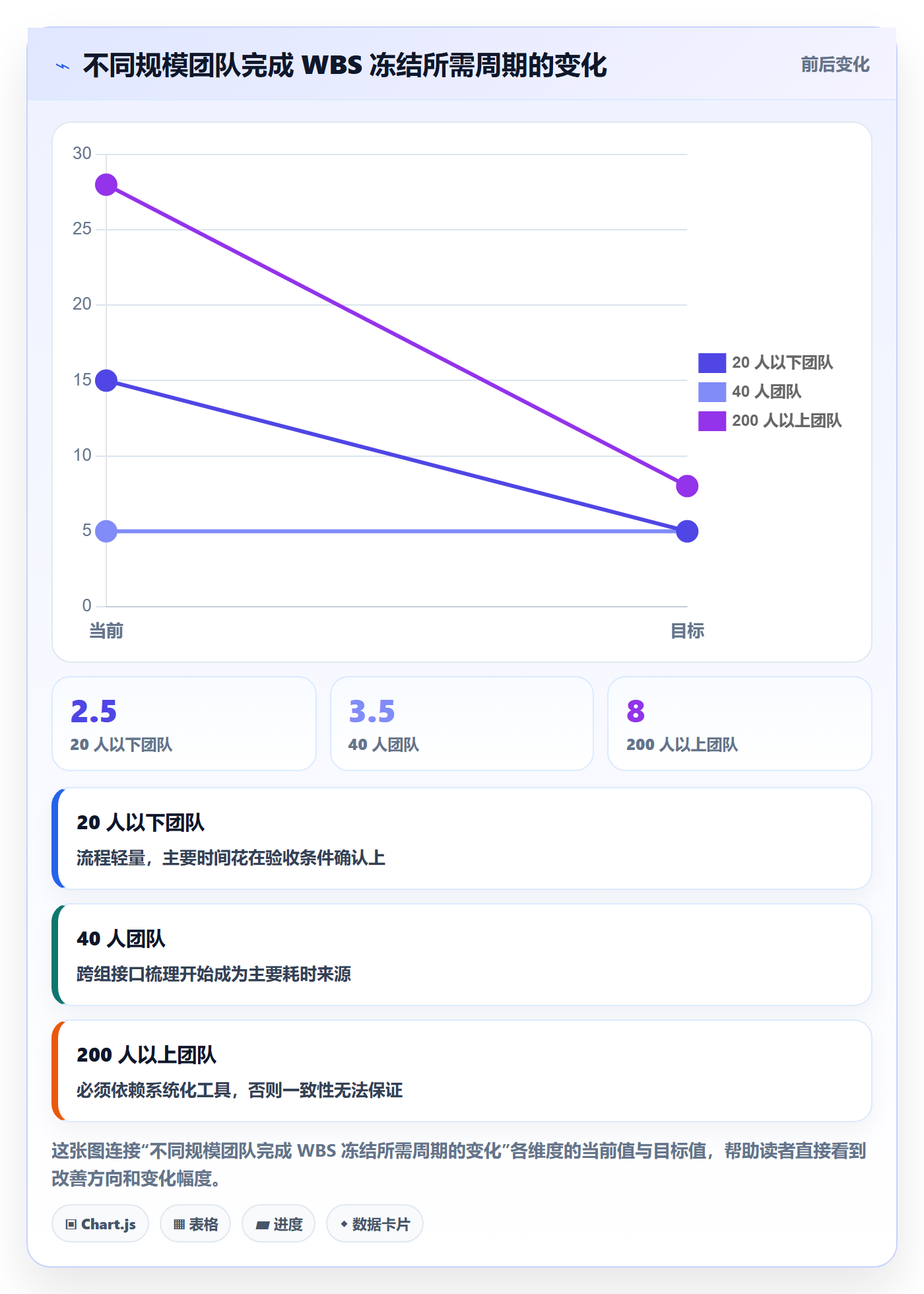This screenshot has height=1294, width=924.
Task: Toggle the 20 人以下团队 legend color box
Action: point(712,362)
